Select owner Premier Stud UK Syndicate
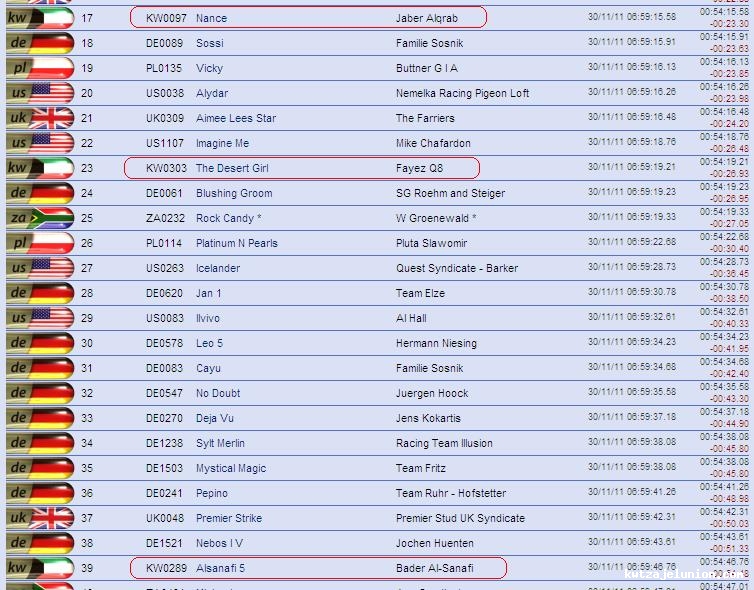 click(460, 518)
